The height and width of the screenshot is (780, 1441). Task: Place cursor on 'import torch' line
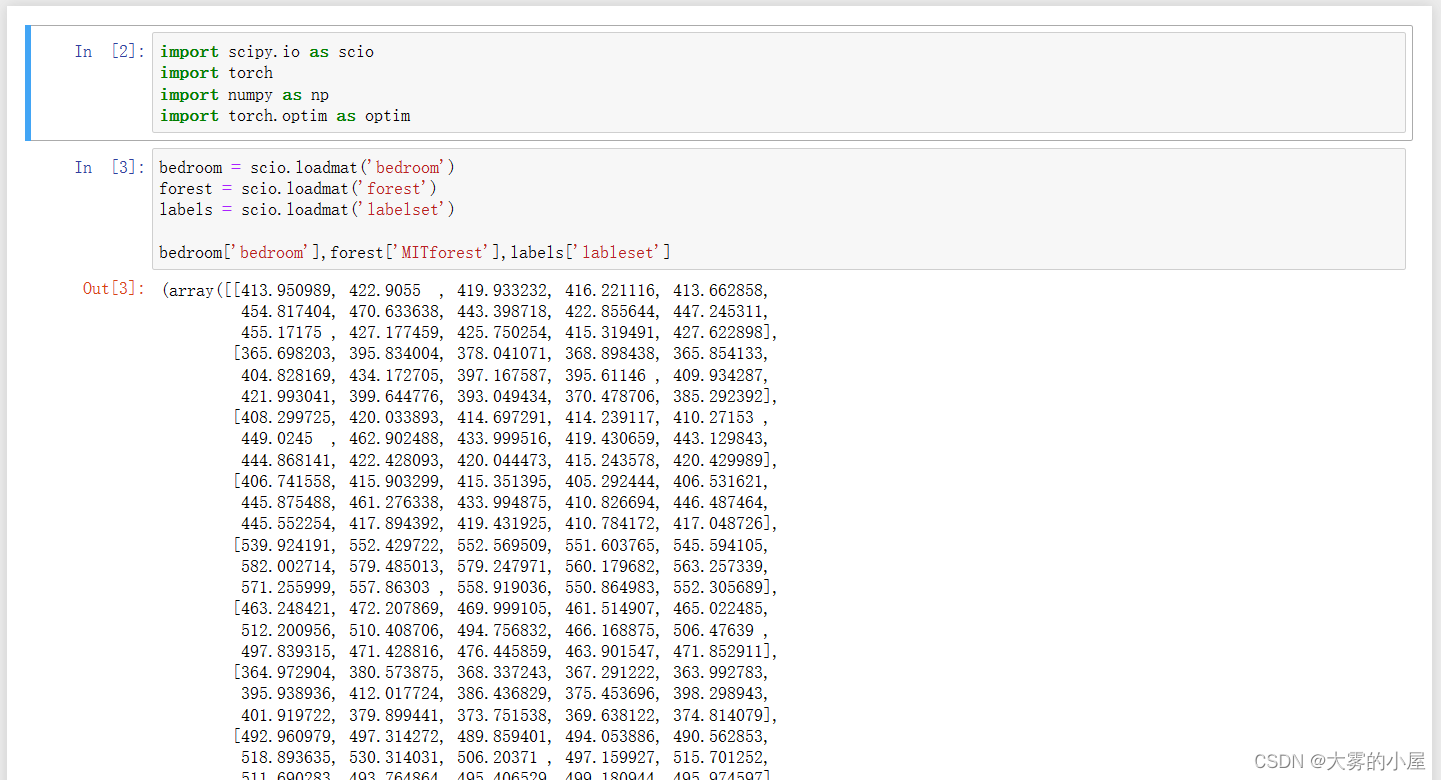coord(216,73)
